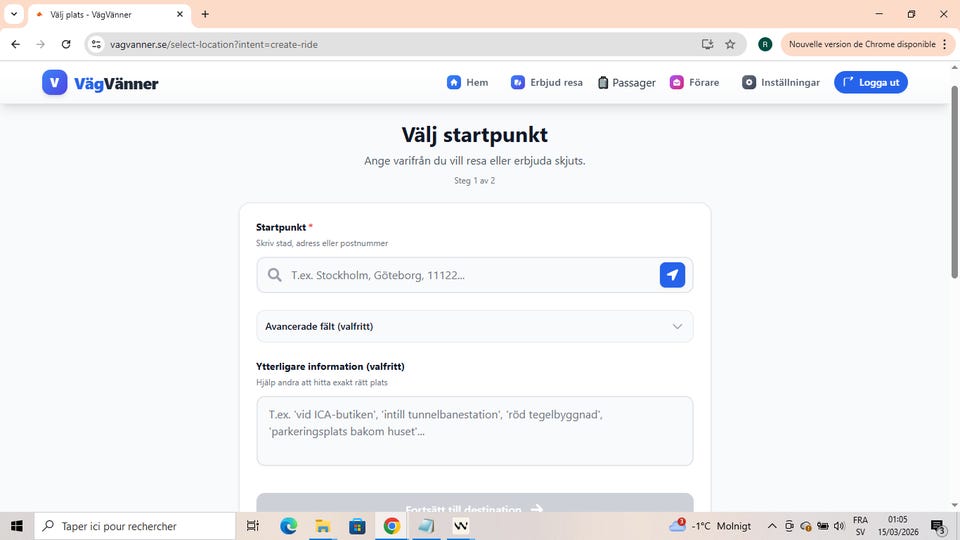Bookmark this page with star icon
Viewport: 960px width, 540px height.
tap(730, 44)
